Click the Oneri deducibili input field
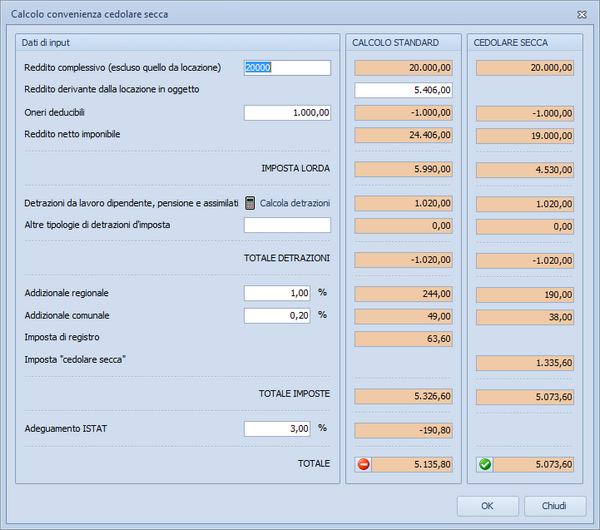The height and width of the screenshot is (530, 600). pos(287,113)
